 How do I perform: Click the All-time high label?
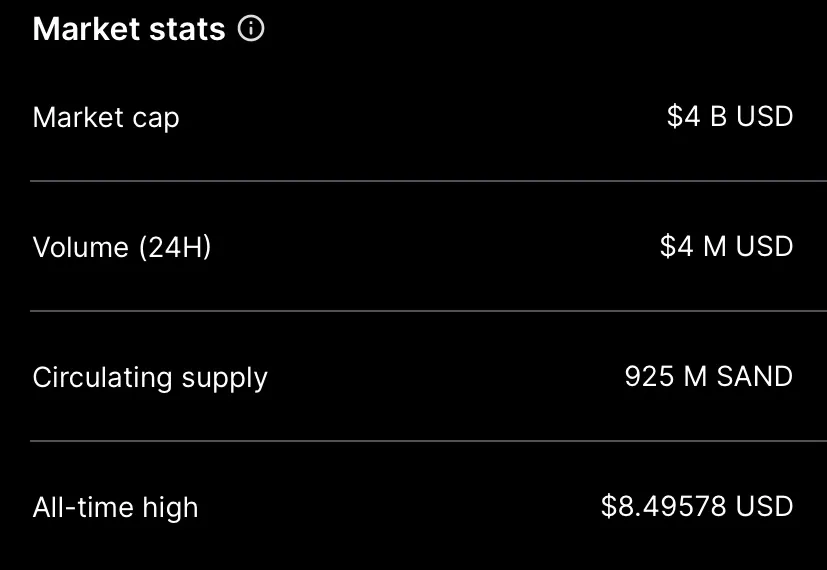coord(116,507)
